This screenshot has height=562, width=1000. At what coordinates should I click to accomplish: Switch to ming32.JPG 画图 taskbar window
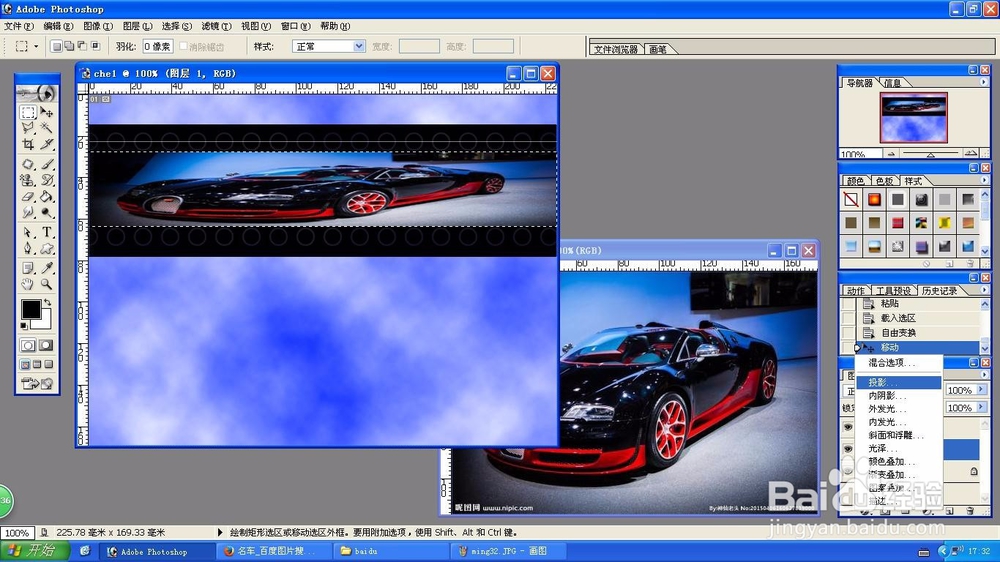508,551
